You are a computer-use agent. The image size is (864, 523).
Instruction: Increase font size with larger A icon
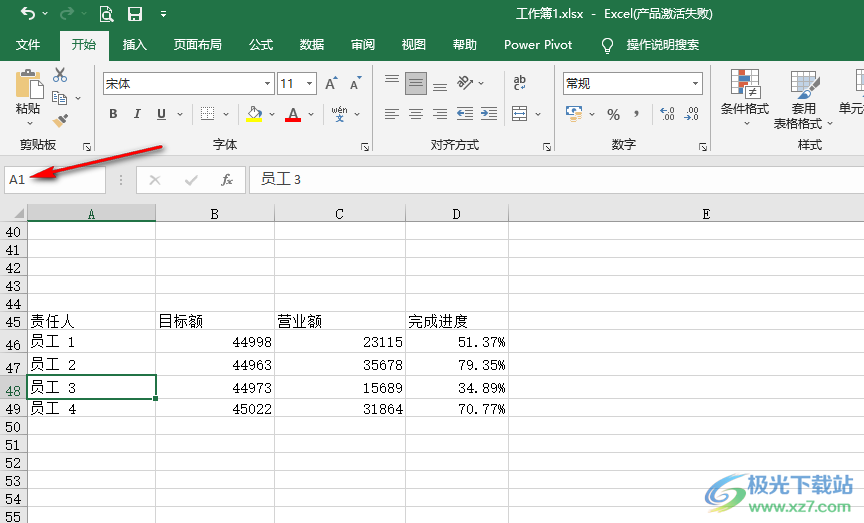click(x=331, y=84)
